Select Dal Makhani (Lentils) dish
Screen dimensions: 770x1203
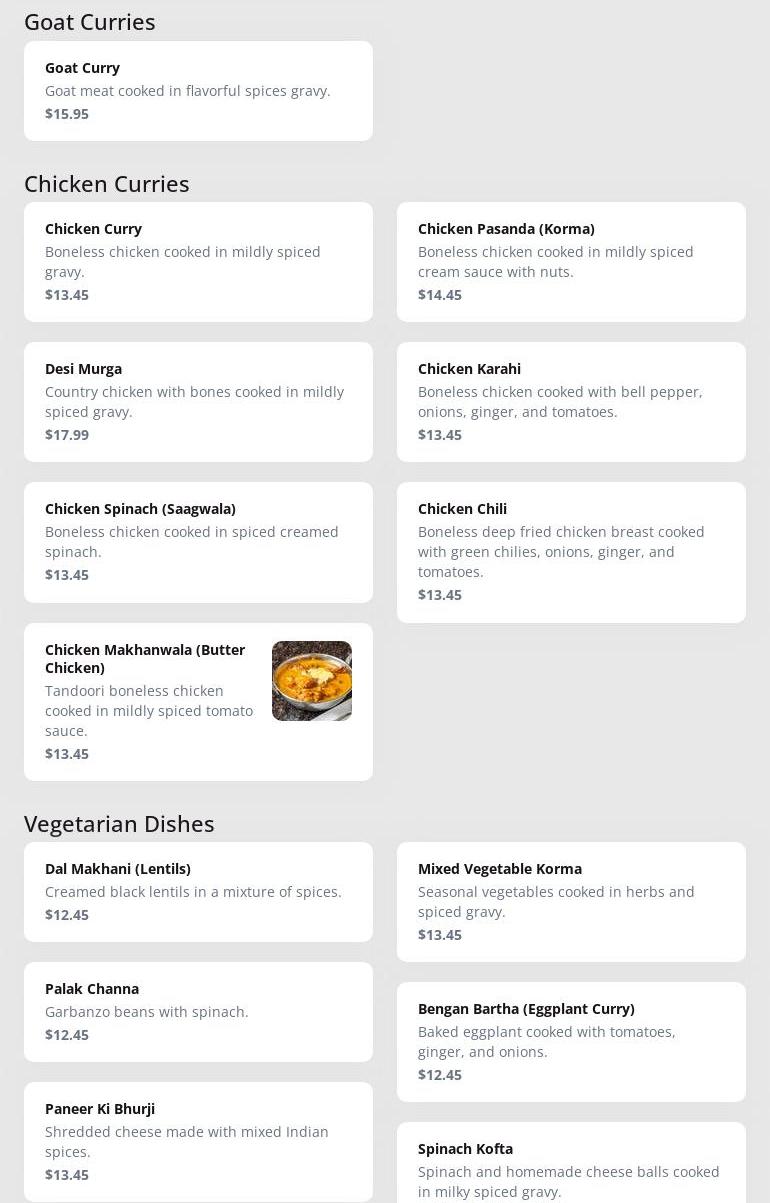point(198,892)
